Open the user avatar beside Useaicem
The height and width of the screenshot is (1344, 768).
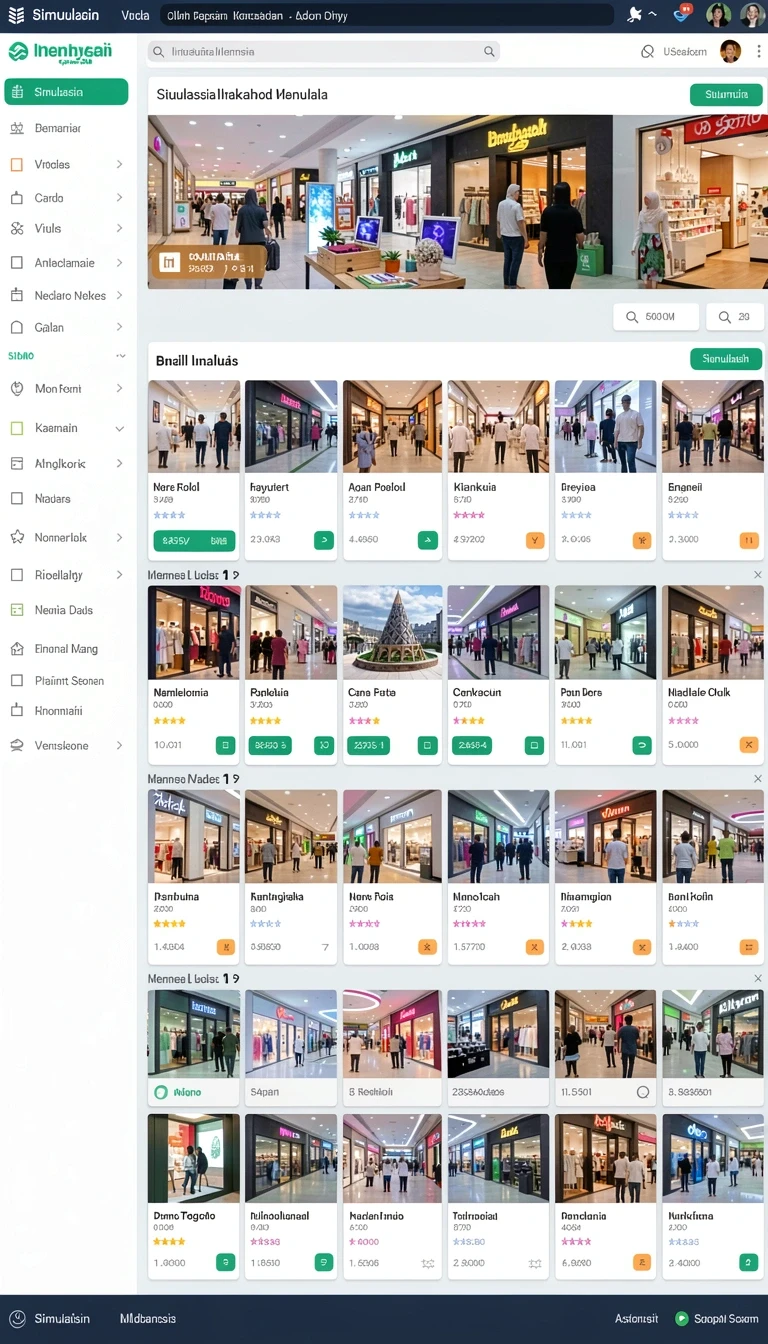[x=730, y=51]
